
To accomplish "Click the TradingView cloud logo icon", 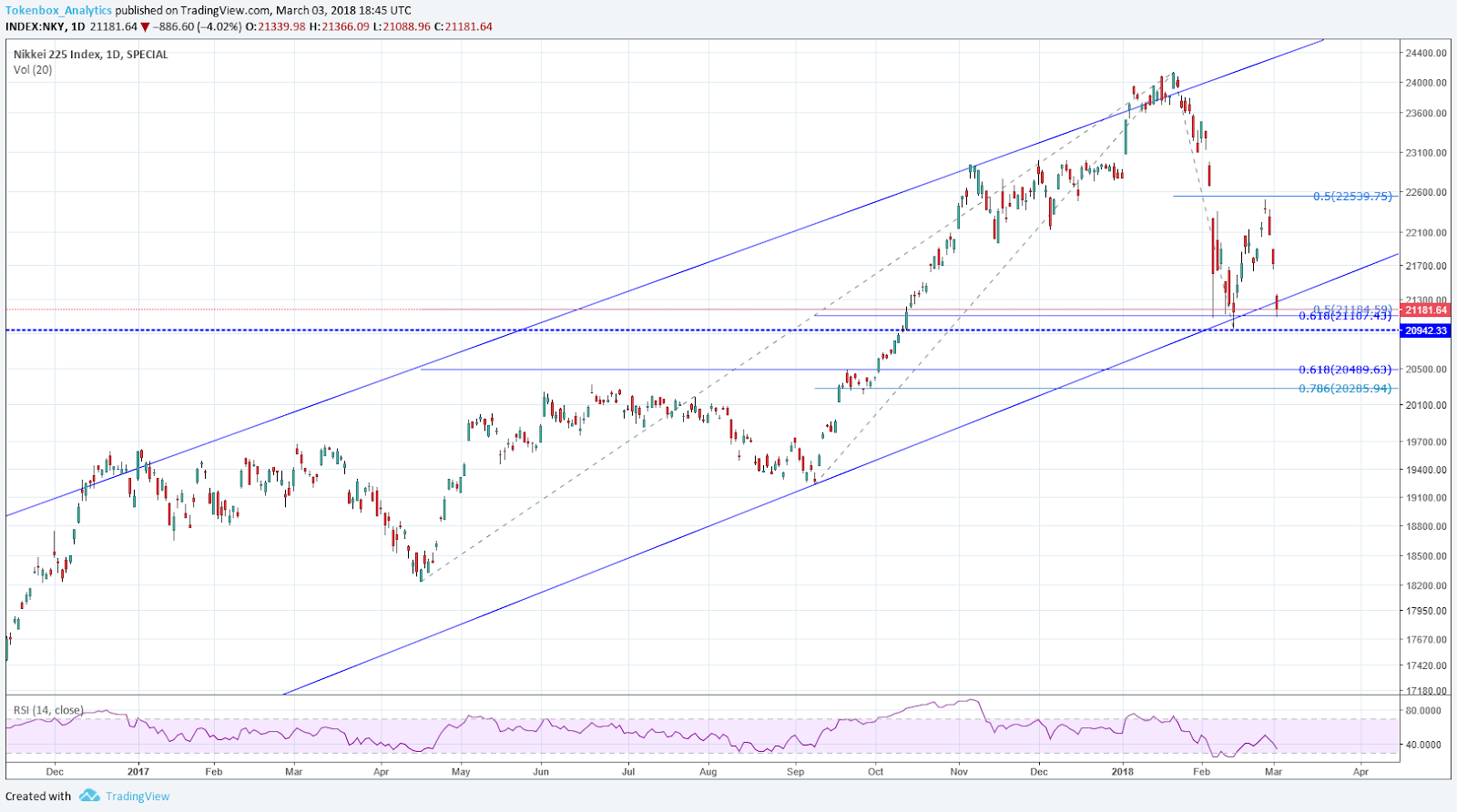I will pos(88,796).
